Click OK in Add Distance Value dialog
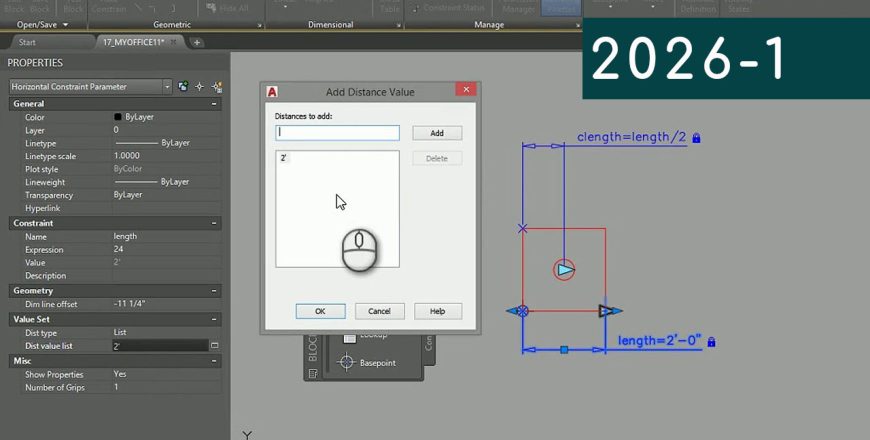The height and width of the screenshot is (440, 870). pyautogui.click(x=320, y=311)
